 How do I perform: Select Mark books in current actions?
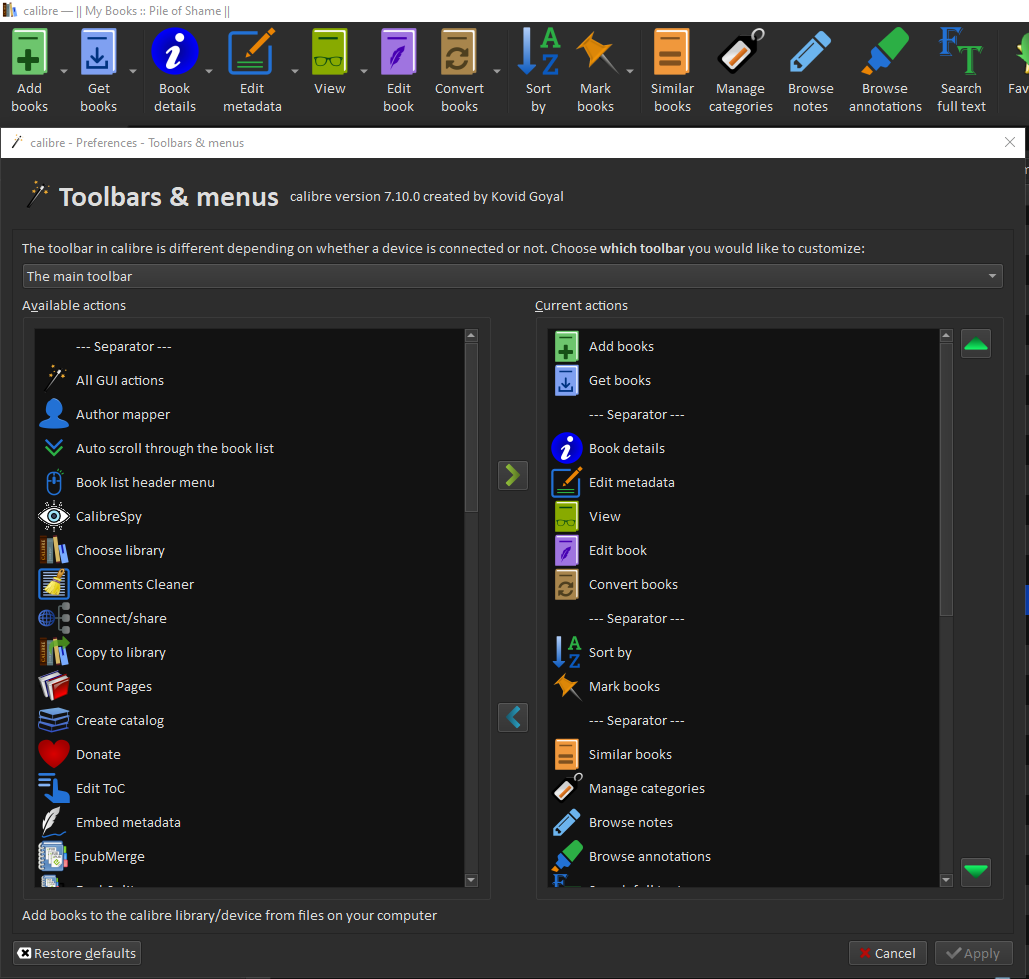[x=744, y=686]
